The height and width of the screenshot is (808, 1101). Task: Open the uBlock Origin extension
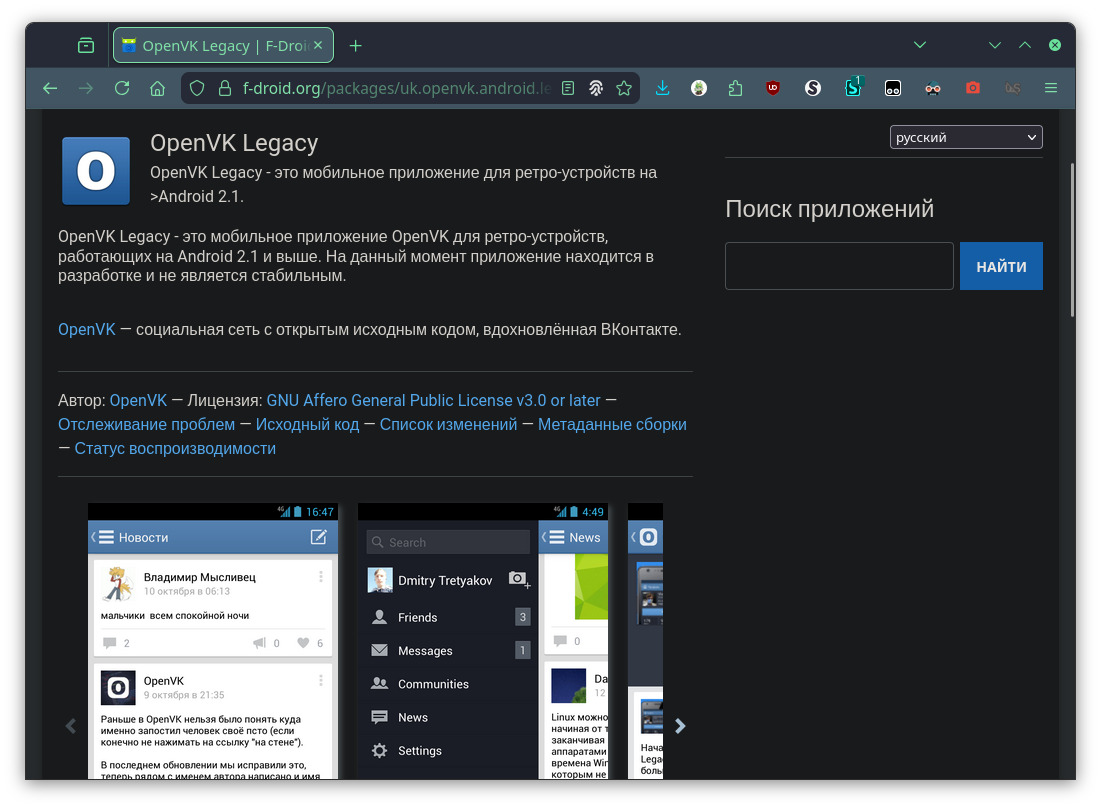(x=773, y=88)
